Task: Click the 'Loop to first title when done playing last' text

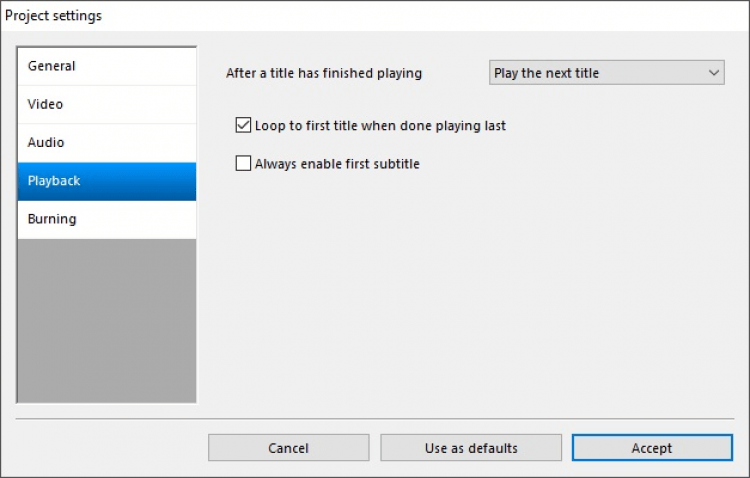Action: pyautogui.click(x=380, y=126)
